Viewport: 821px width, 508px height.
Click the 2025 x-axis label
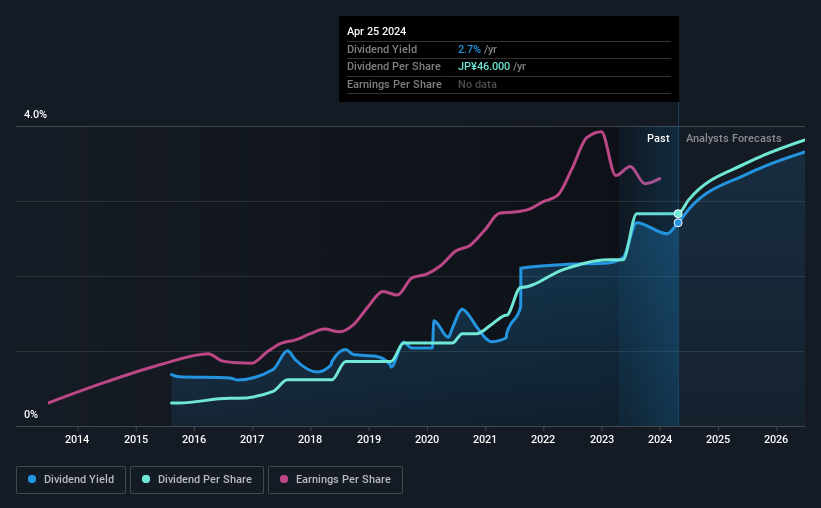point(718,439)
